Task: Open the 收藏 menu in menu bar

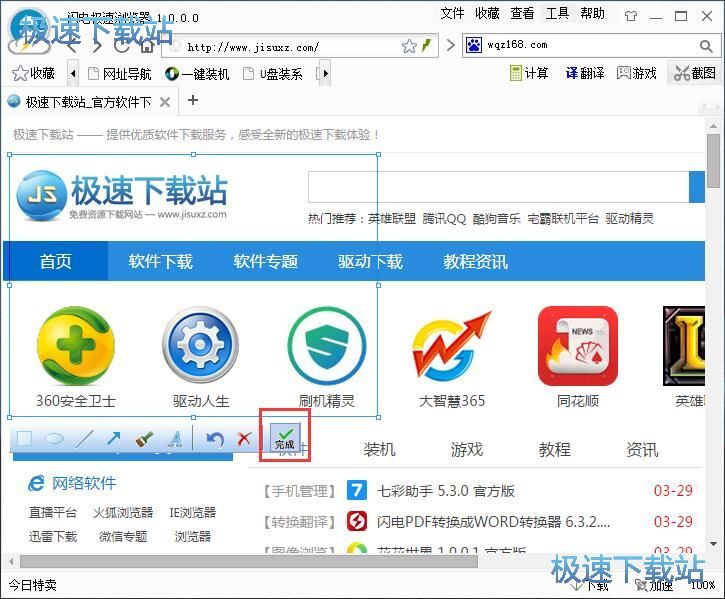Action: coord(487,13)
